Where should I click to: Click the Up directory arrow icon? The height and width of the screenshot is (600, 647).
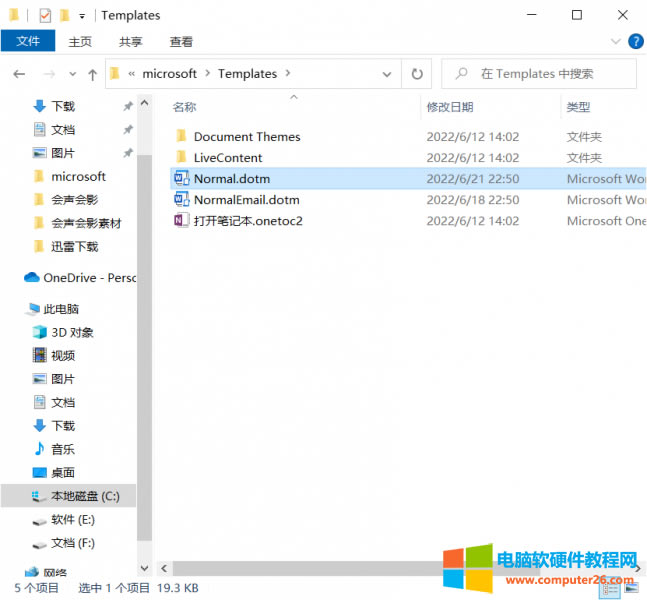click(x=93, y=74)
